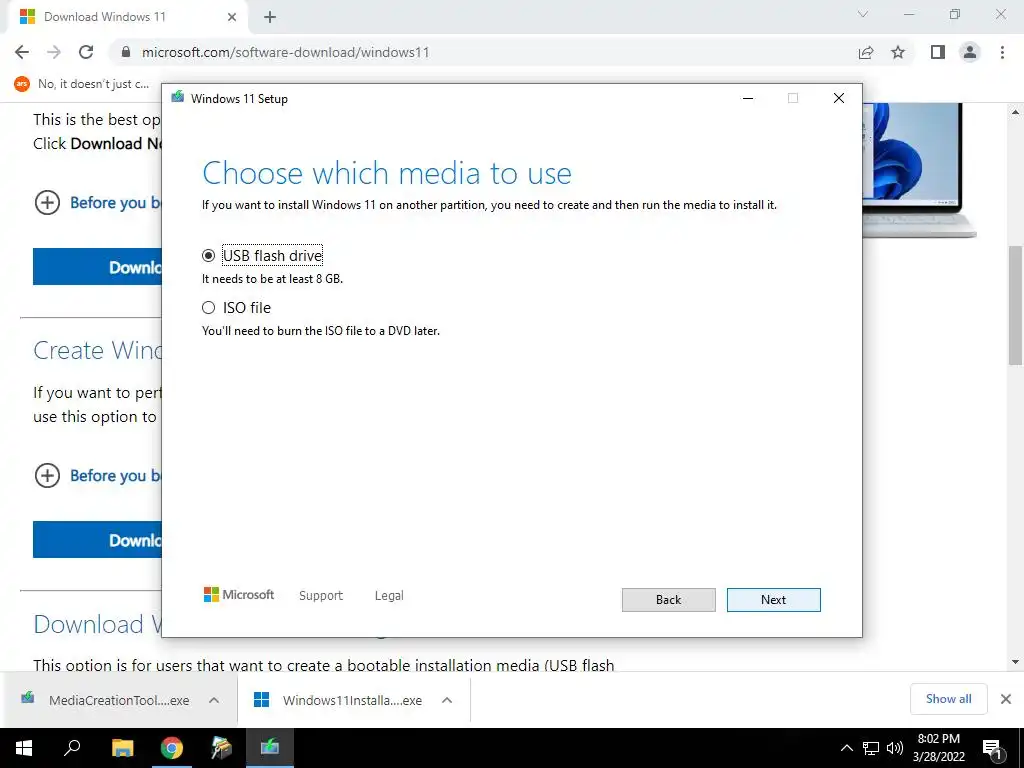Image resolution: width=1024 pixels, height=768 pixels.
Task: Open the hammer and paper app on taskbar
Action: 221,748
